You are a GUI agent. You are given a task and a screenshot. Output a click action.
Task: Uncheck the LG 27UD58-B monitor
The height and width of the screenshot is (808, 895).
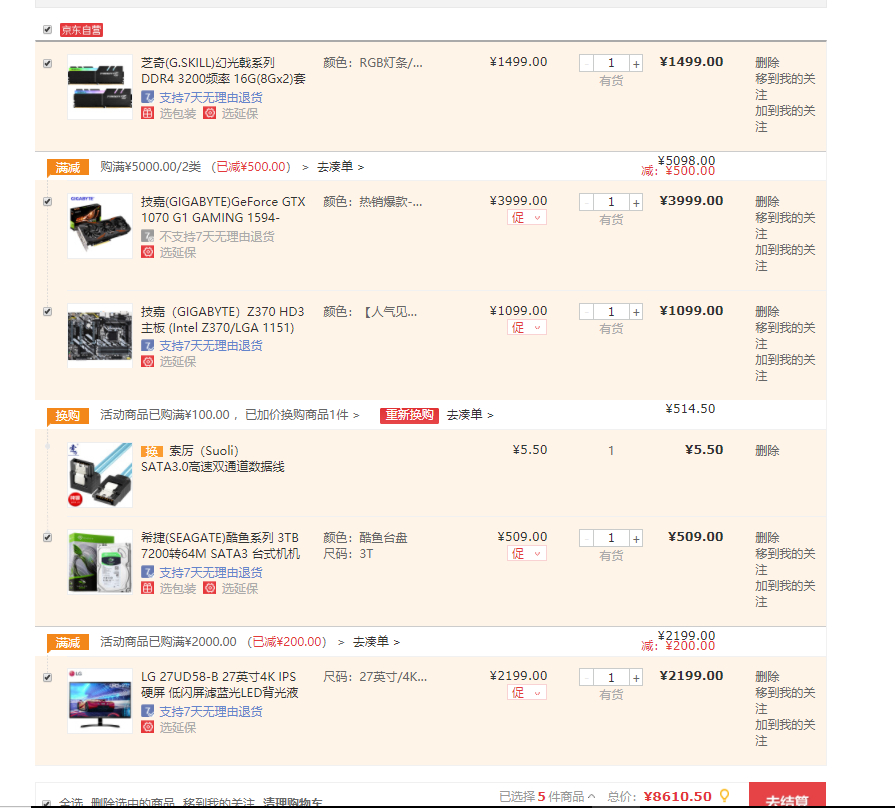pos(47,677)
